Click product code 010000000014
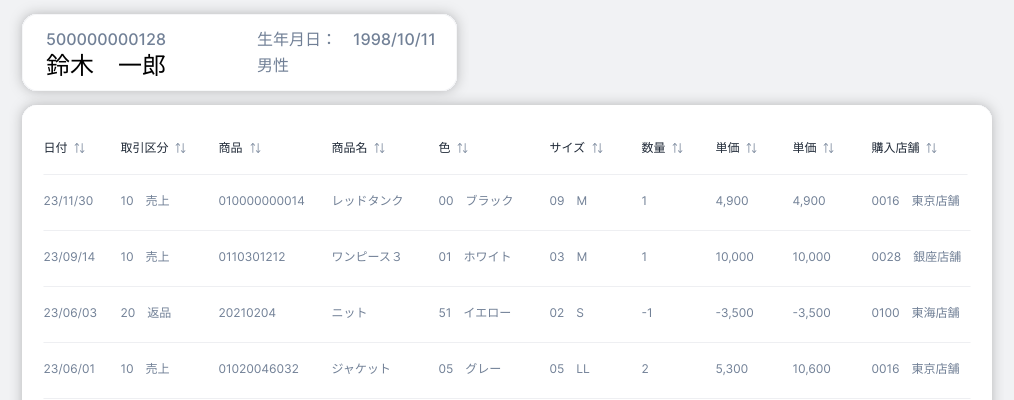 tap(261, 201)
